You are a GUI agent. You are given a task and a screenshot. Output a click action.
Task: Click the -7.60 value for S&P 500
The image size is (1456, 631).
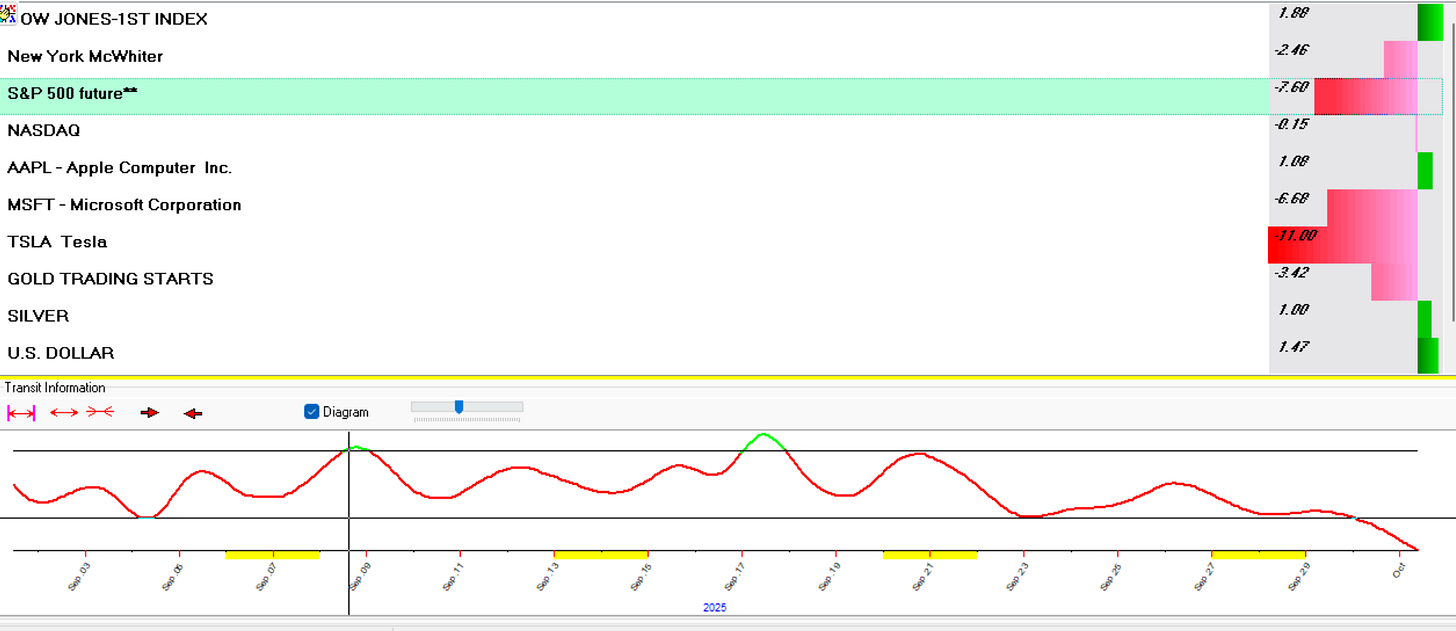point(1290,88)
